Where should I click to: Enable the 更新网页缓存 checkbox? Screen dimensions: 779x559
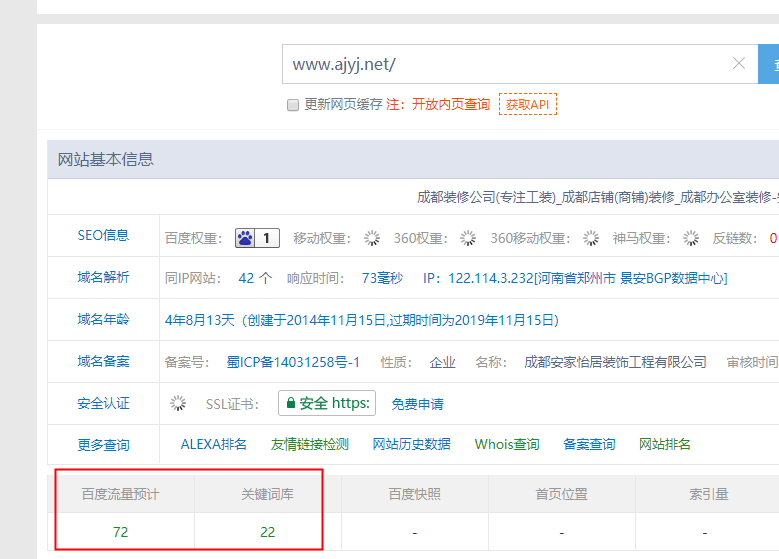coord(293,105)
